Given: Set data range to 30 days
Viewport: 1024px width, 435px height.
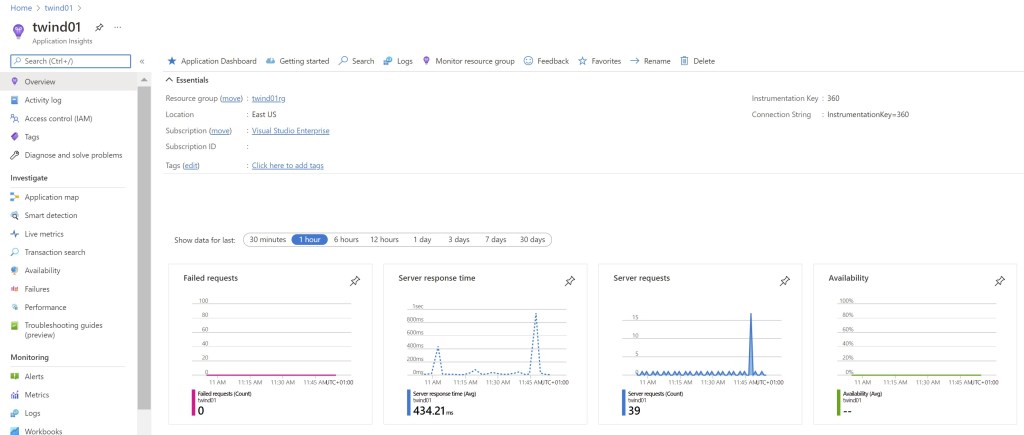Looking at the screenshot, I should [x=532, y=240].
